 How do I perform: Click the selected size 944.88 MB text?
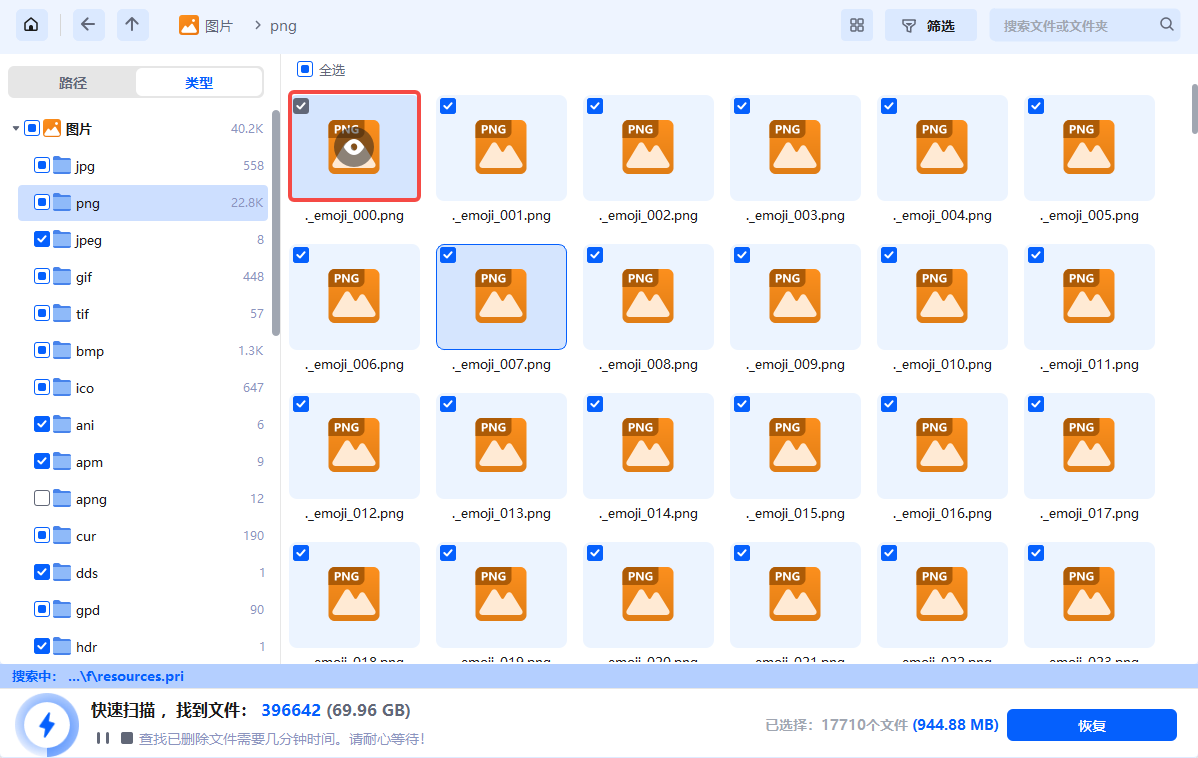point(956,724)
